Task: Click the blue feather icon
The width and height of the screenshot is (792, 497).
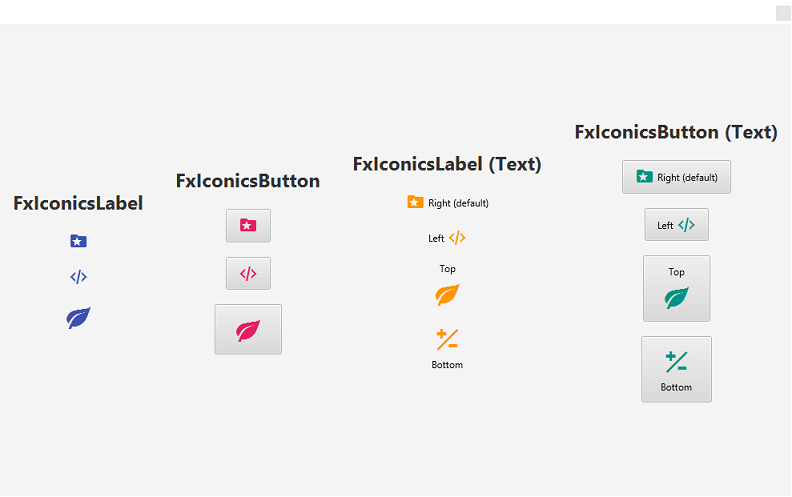Action: 78,318
